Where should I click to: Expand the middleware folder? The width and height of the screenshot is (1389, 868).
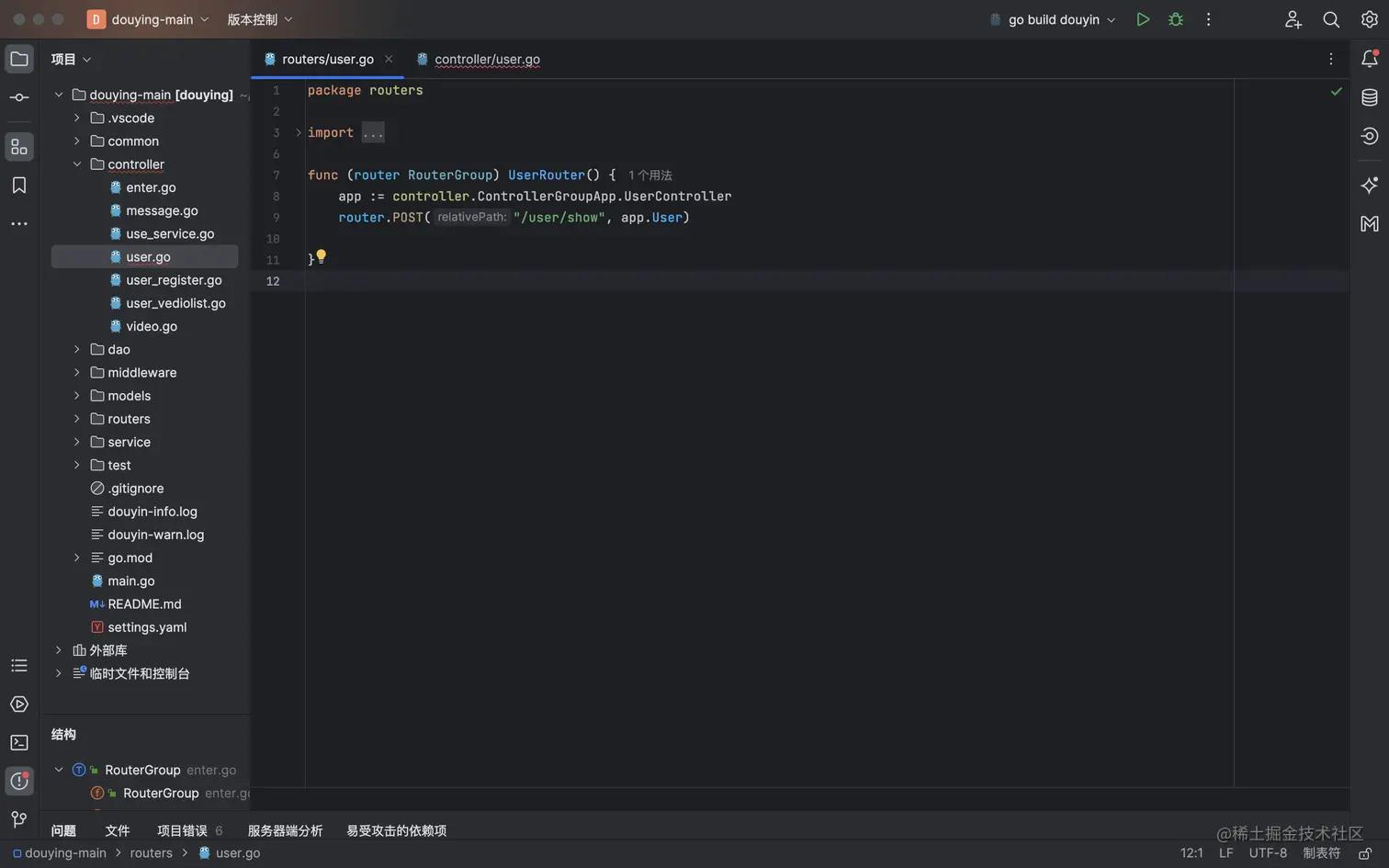point(77,373)
